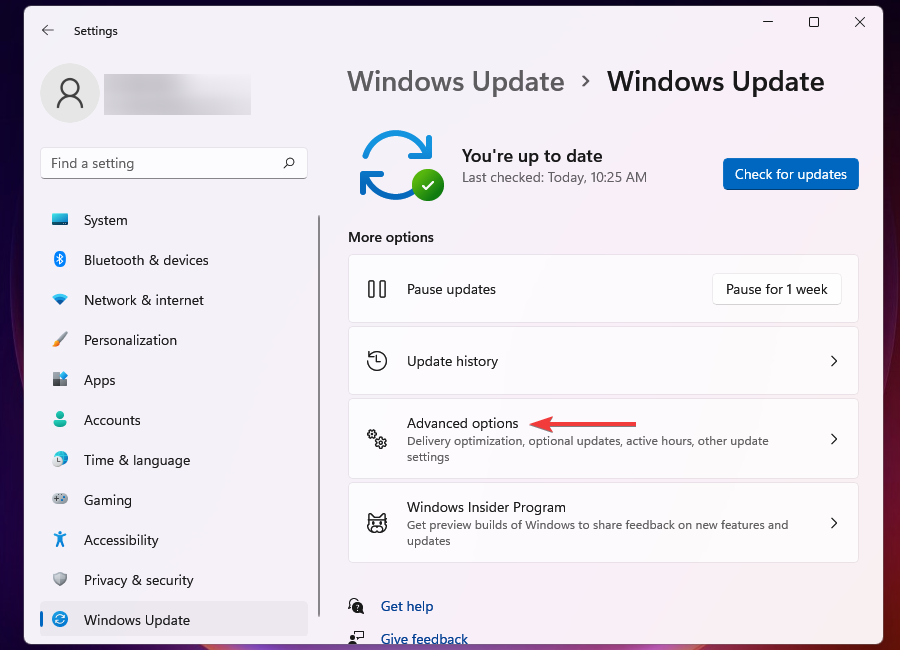Click the Update history label
This screenshot has height=650, width=900.
(452, 361)
